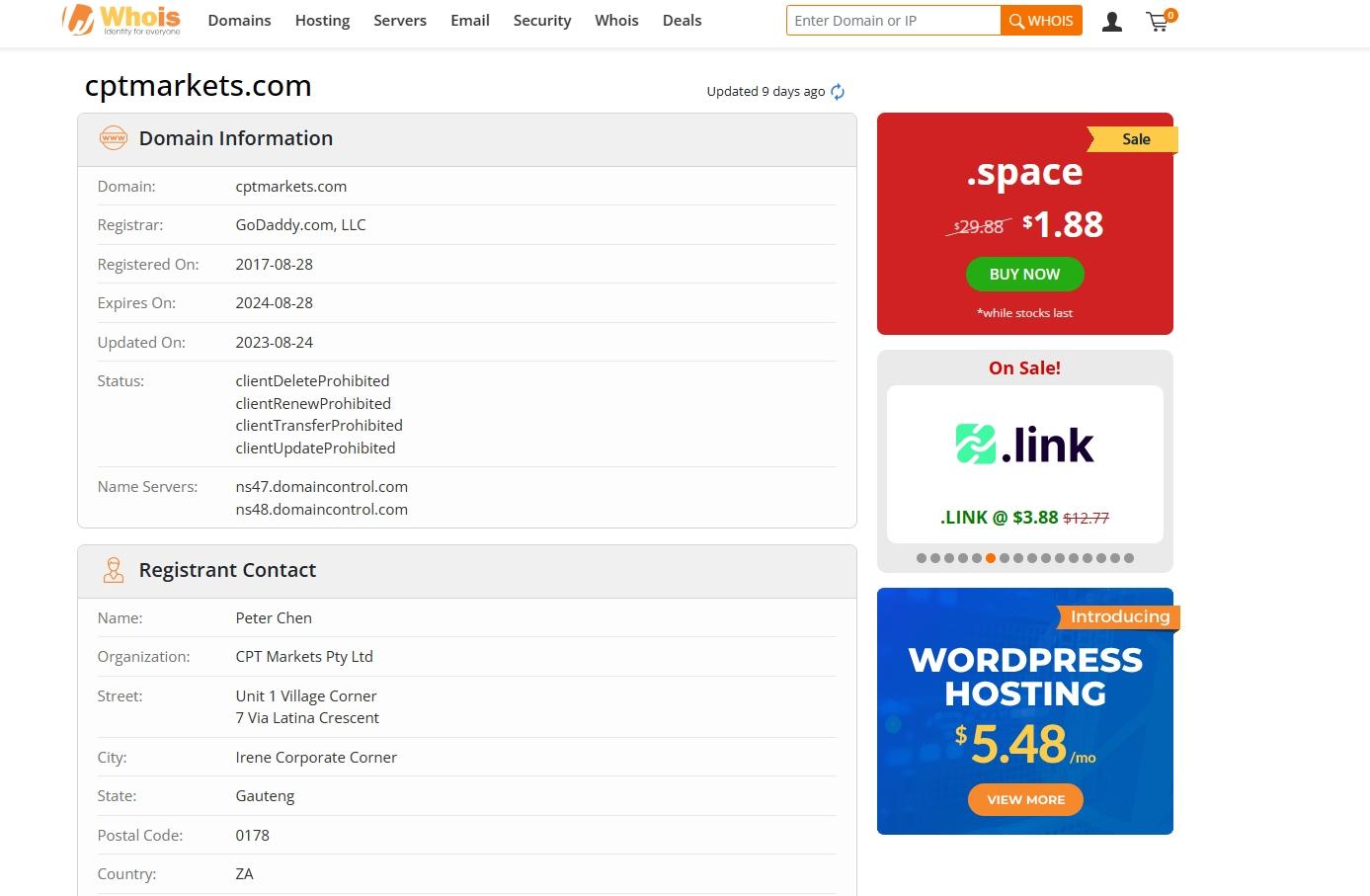
Task: Click the street line 7 Via Latina Crescent
Action: pos(307,718)
